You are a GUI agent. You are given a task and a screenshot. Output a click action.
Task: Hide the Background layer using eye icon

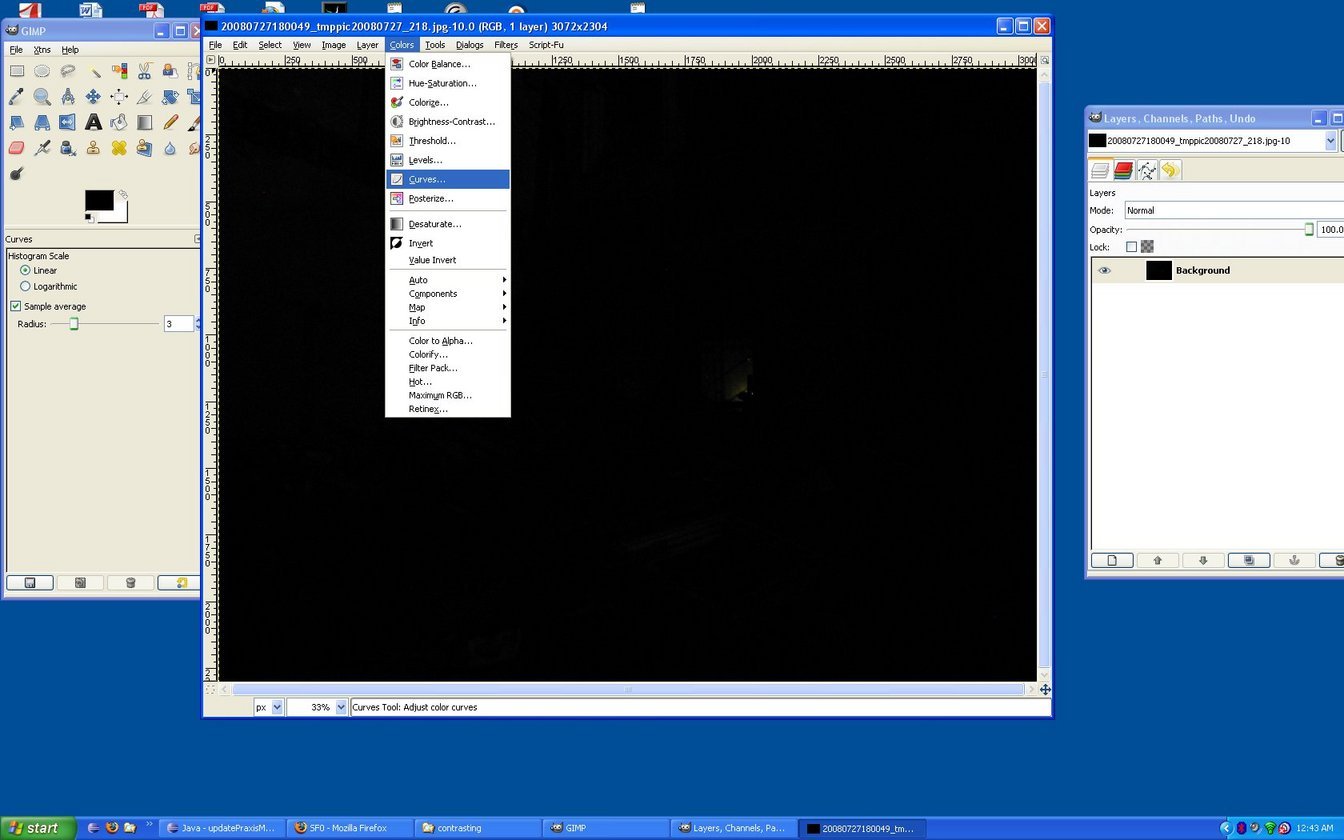pyautogui.click(x=1104, y=270)
